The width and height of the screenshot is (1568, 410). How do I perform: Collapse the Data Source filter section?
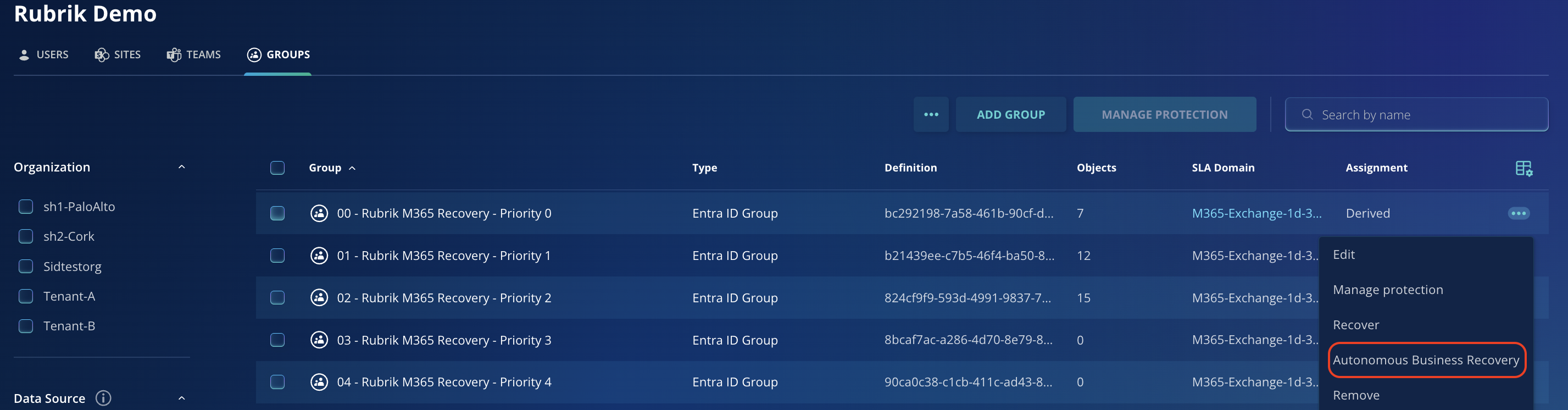click(x=181, y=398)
